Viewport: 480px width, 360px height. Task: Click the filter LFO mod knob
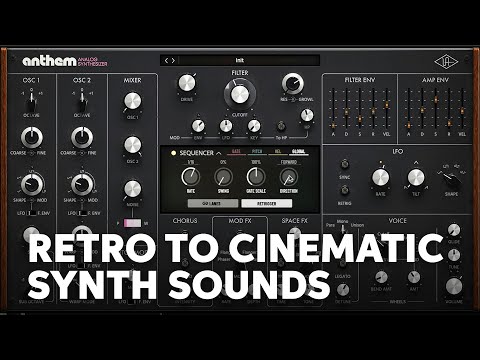(226, 126)
